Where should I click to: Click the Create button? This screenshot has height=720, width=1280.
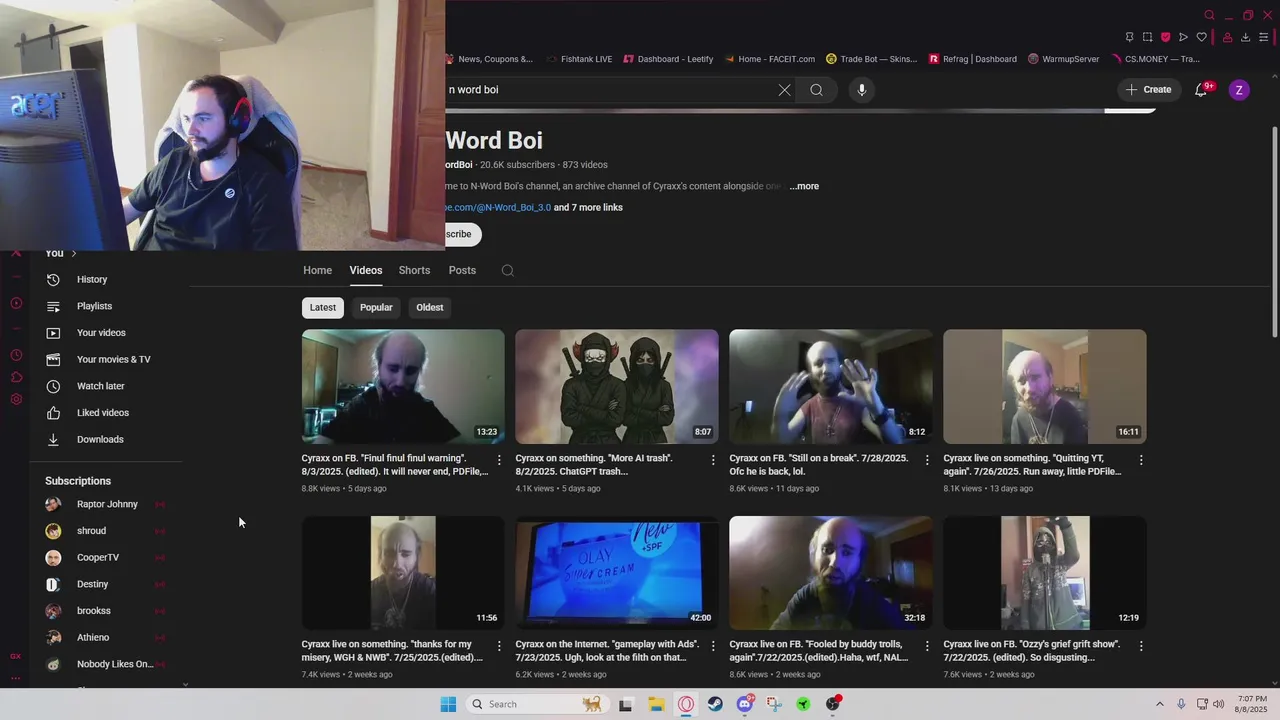(x=1148, y=90)
